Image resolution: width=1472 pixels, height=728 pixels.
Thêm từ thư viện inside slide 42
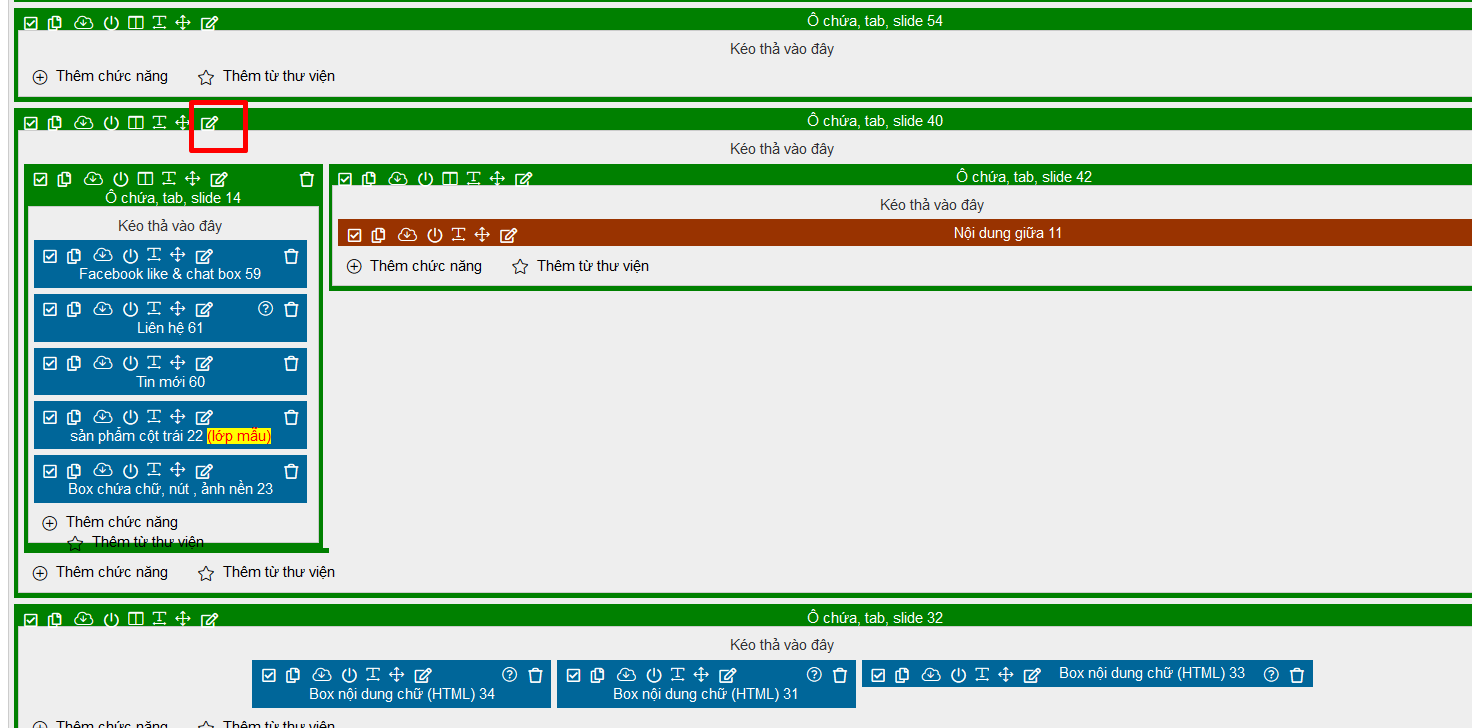click(580, 266)
